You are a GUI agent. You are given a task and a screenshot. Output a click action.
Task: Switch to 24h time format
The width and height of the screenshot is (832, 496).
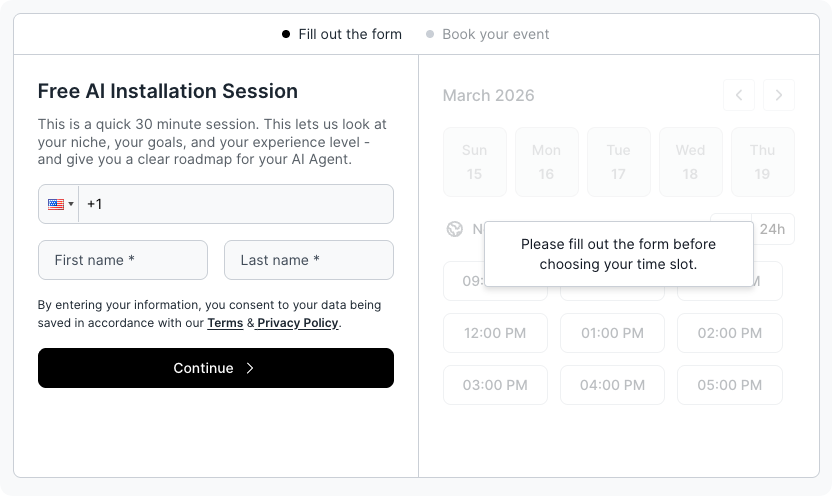772,229
